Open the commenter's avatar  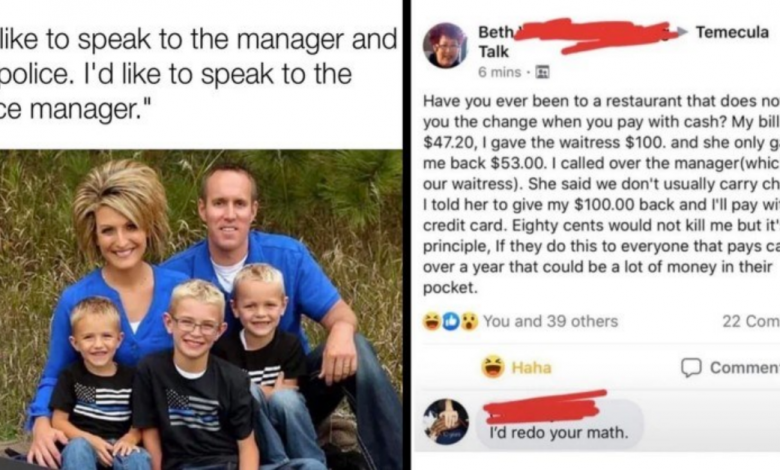[x=446, y=422]
